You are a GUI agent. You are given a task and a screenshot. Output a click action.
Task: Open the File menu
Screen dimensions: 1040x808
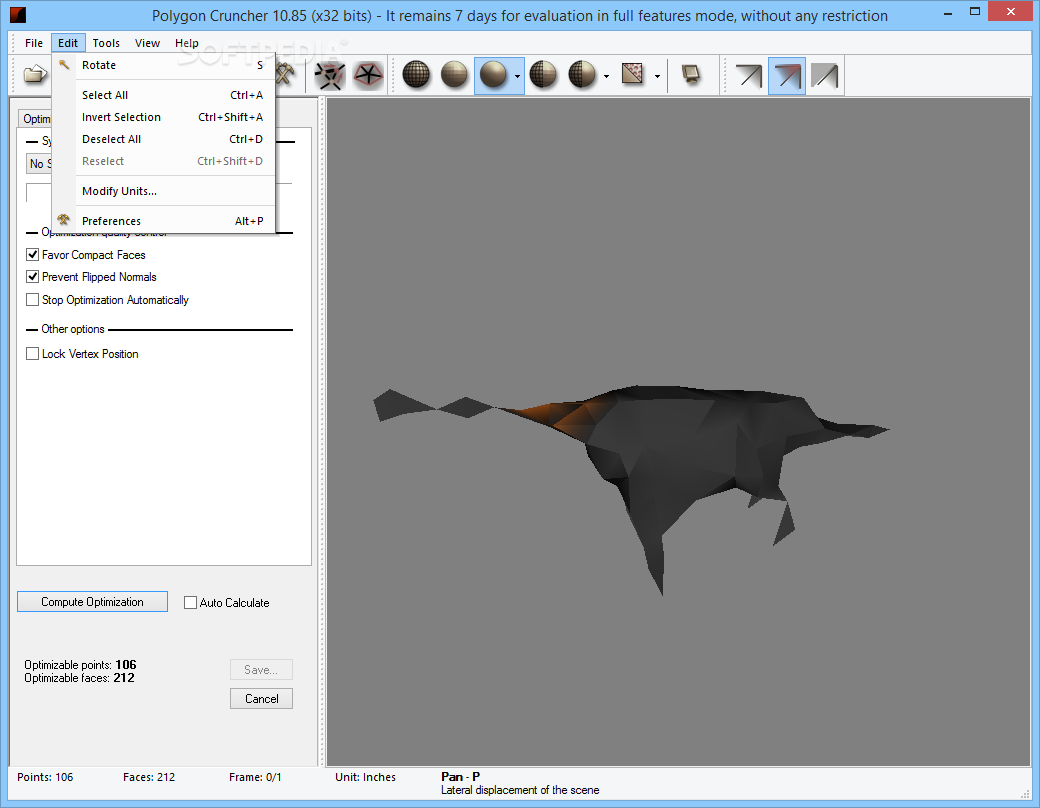34,42
